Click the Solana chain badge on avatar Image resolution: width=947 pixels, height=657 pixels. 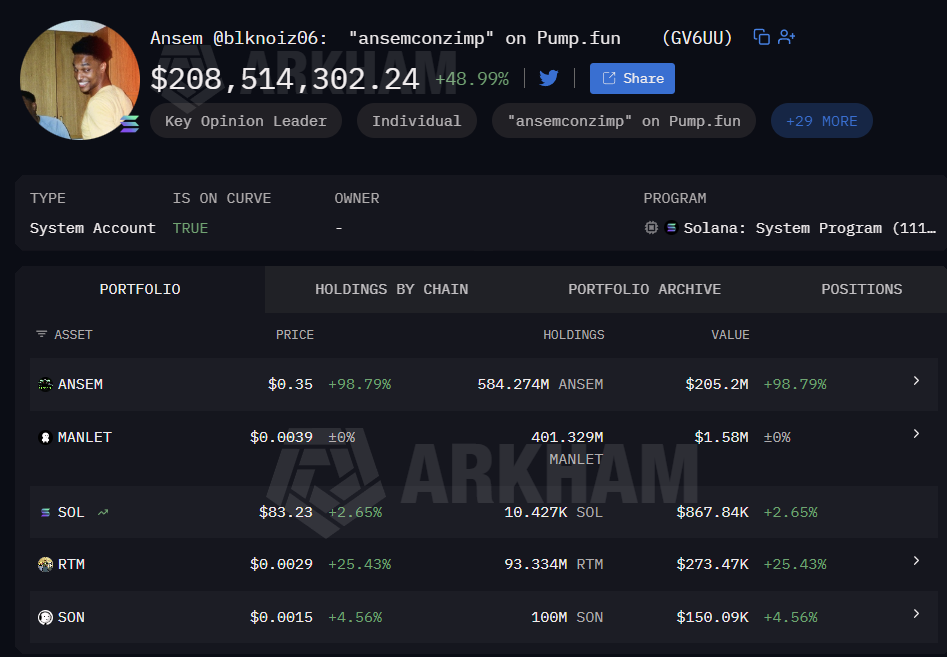click(x=129, y=124)
